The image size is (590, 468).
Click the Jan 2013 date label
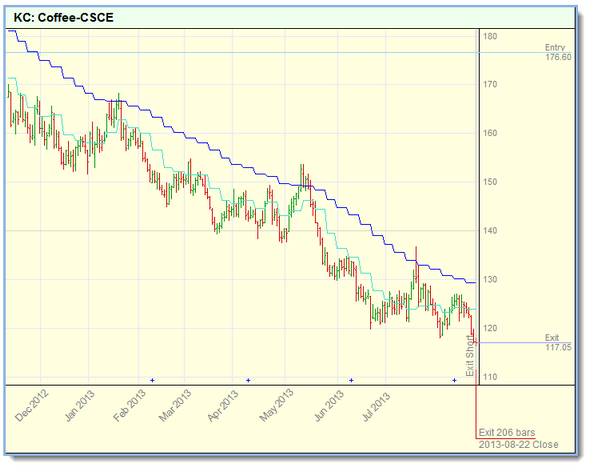(80, 406)
